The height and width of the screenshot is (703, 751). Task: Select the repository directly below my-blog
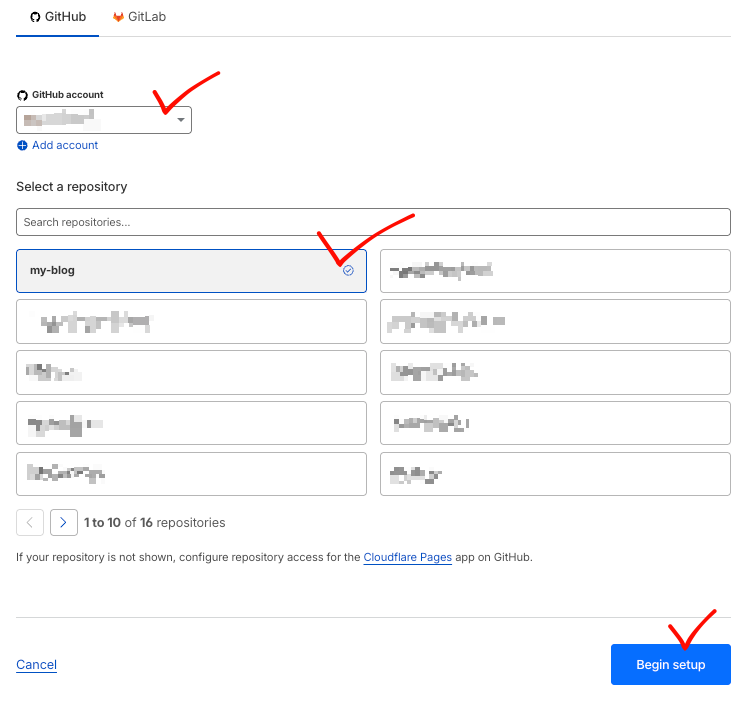pos(191,321)
